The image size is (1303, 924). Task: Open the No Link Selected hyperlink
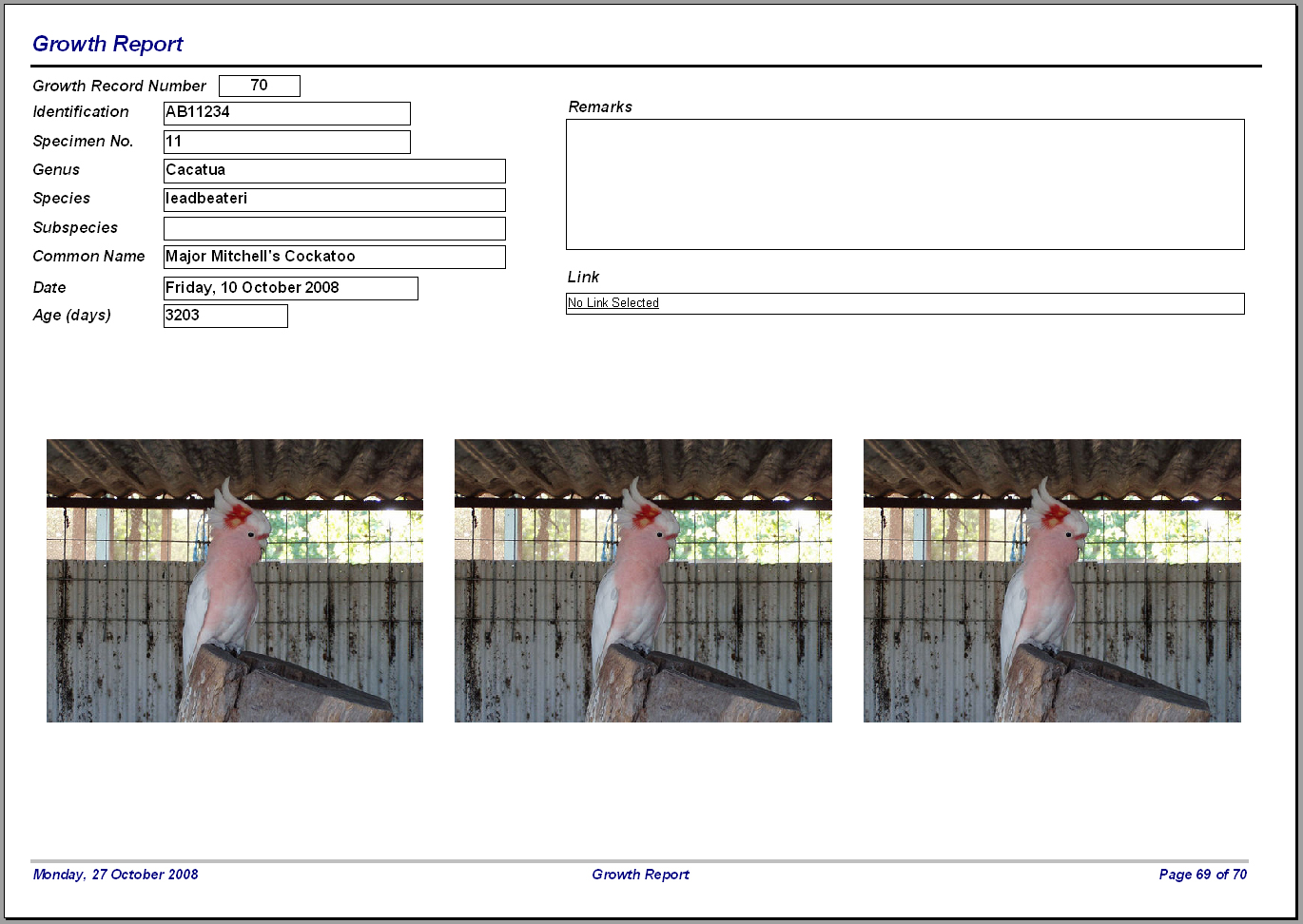point(613,303)
